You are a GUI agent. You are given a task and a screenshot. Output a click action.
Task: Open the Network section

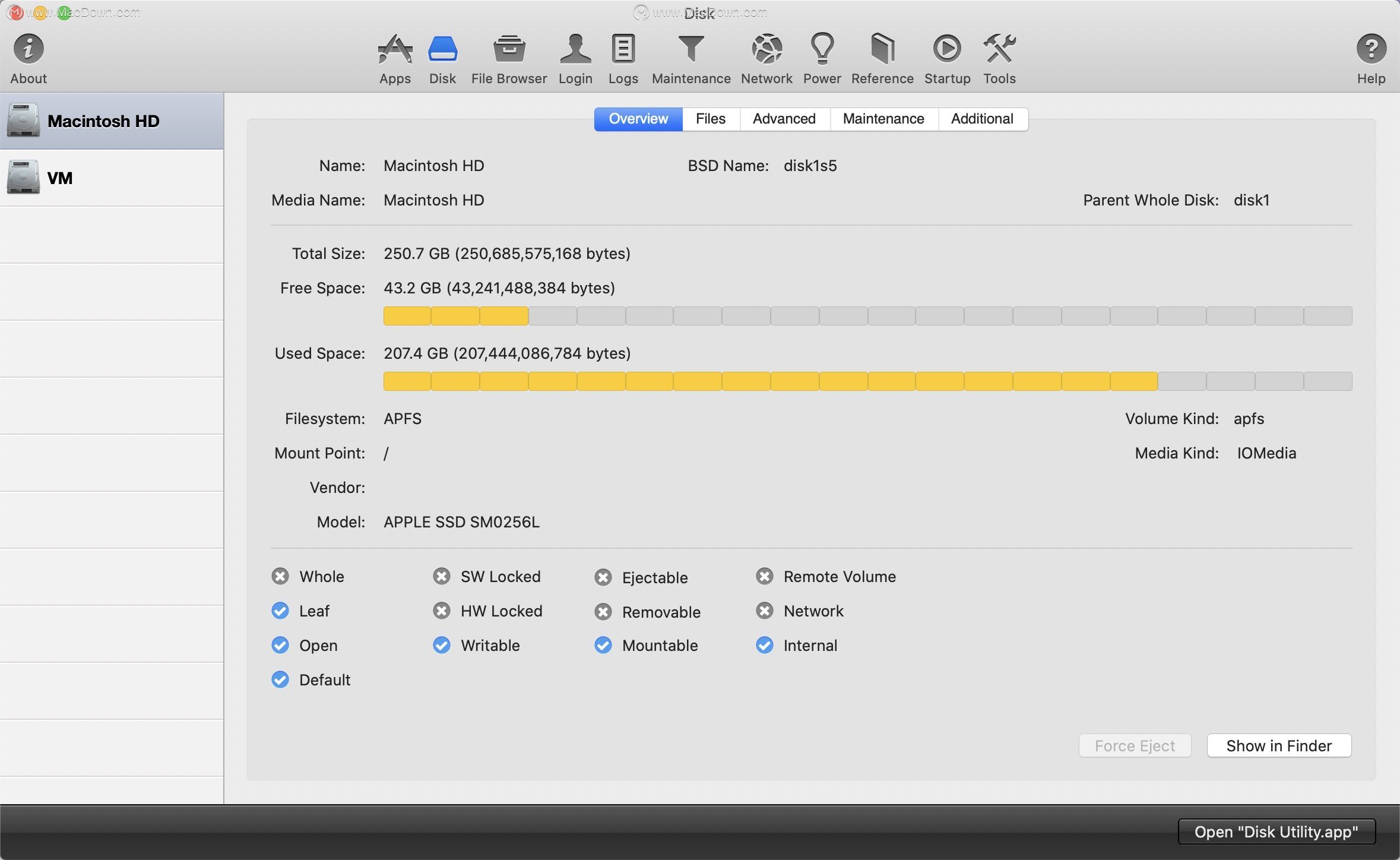pos(766,58)
